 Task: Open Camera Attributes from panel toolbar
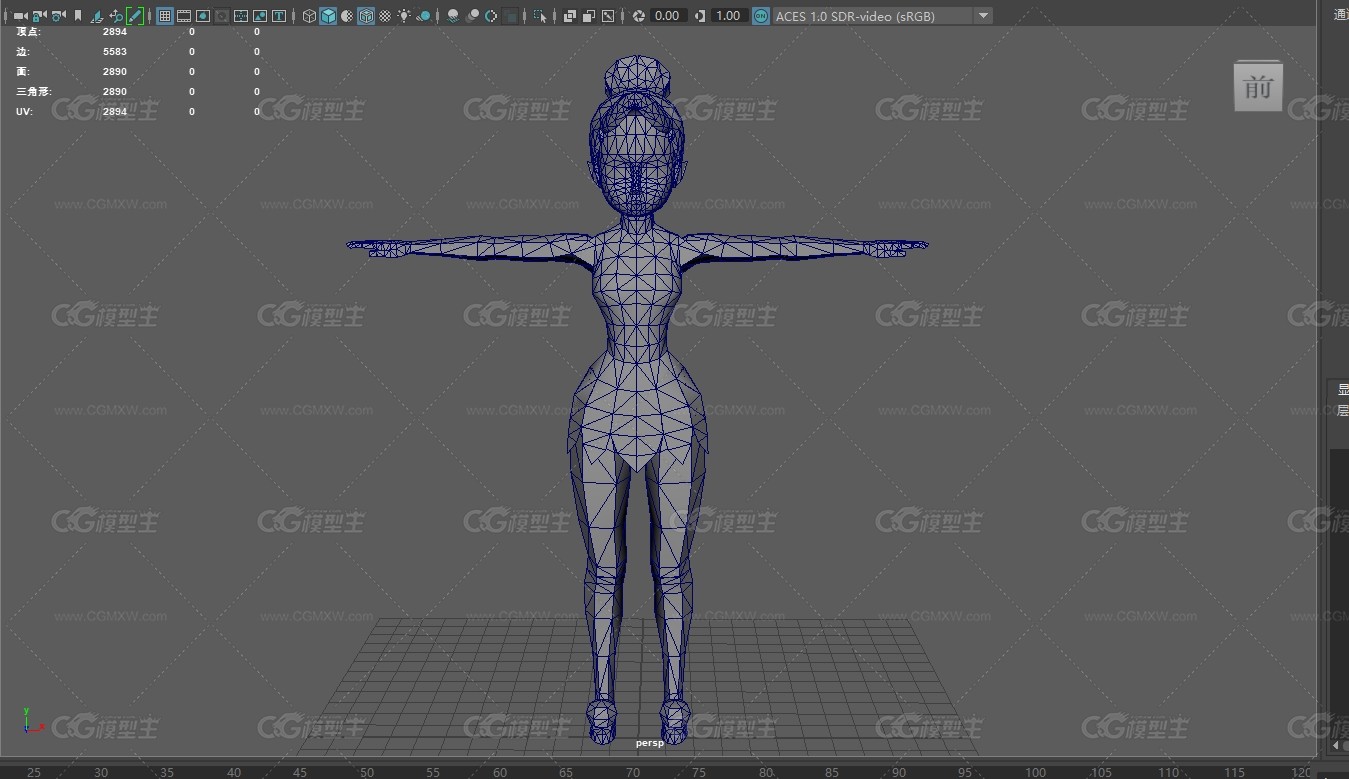59,16
